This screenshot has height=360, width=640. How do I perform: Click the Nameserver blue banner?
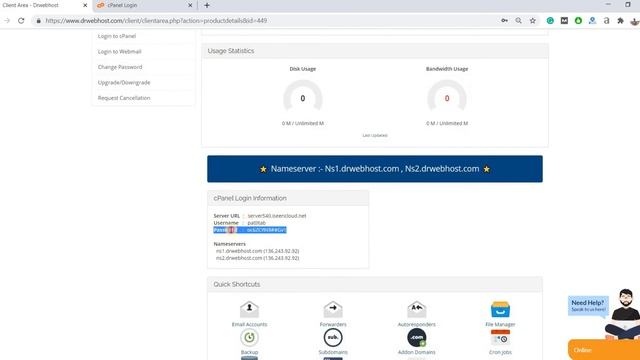(375, 169)
